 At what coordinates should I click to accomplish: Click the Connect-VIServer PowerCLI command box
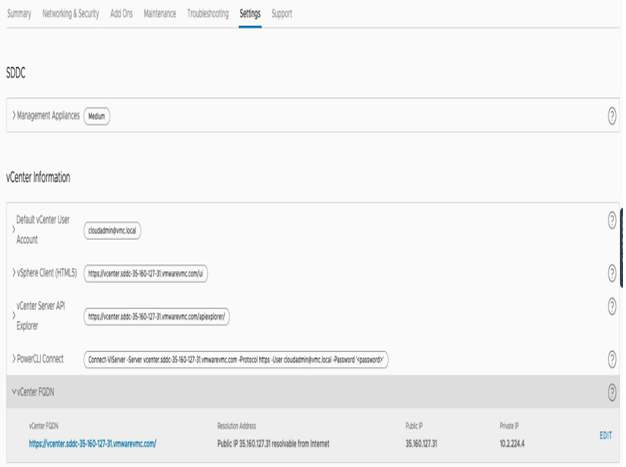point(236,360)
